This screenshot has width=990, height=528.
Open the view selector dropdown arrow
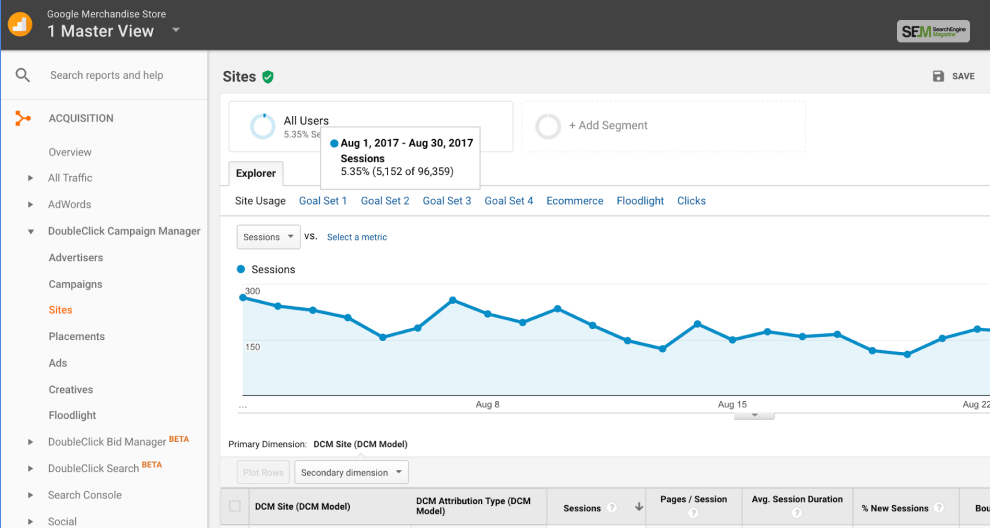[x=176, y=30]
